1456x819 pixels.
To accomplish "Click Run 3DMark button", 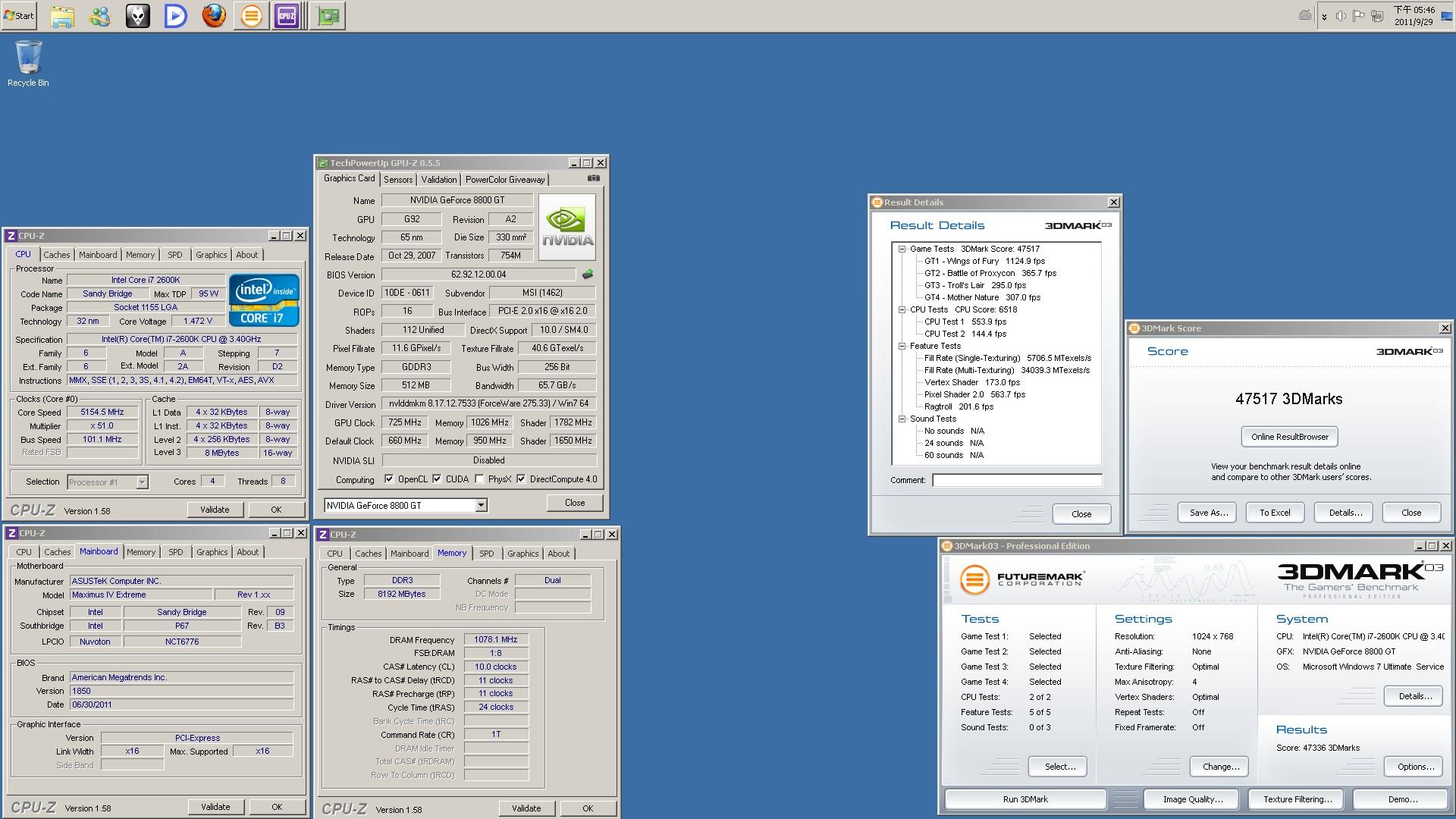I will [x=1025, y=799].
